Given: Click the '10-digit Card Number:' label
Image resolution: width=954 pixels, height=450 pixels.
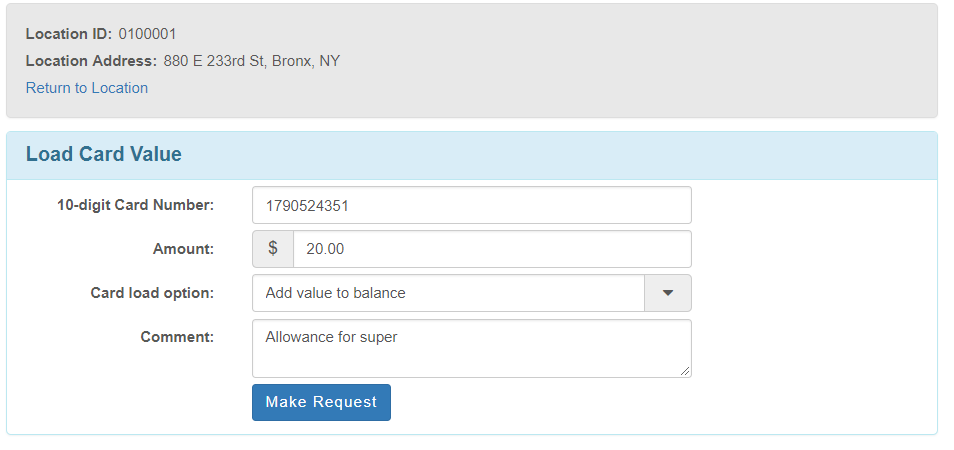Looking at the screenshot, I should (136, 205).
